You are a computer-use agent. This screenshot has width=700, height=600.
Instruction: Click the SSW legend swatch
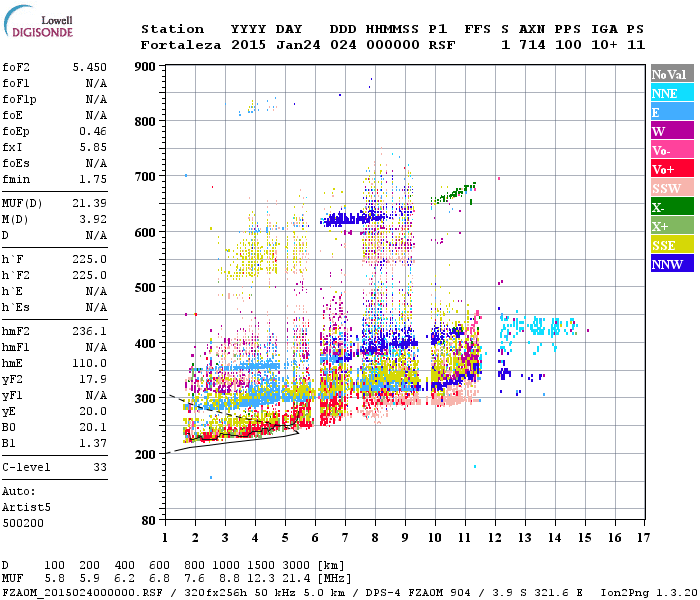tap(672, 188)
